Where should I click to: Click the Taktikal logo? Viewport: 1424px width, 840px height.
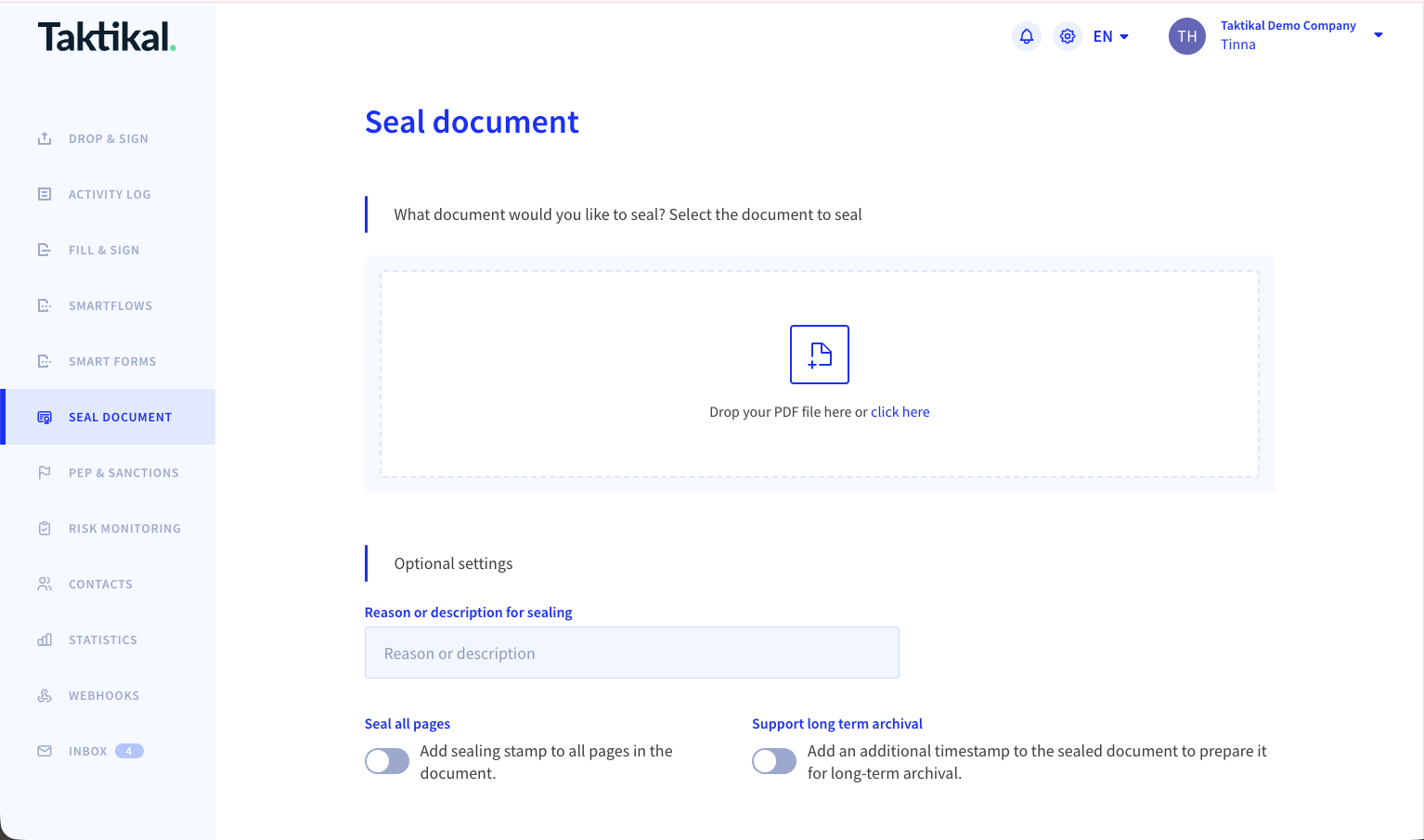click(107, 36)
